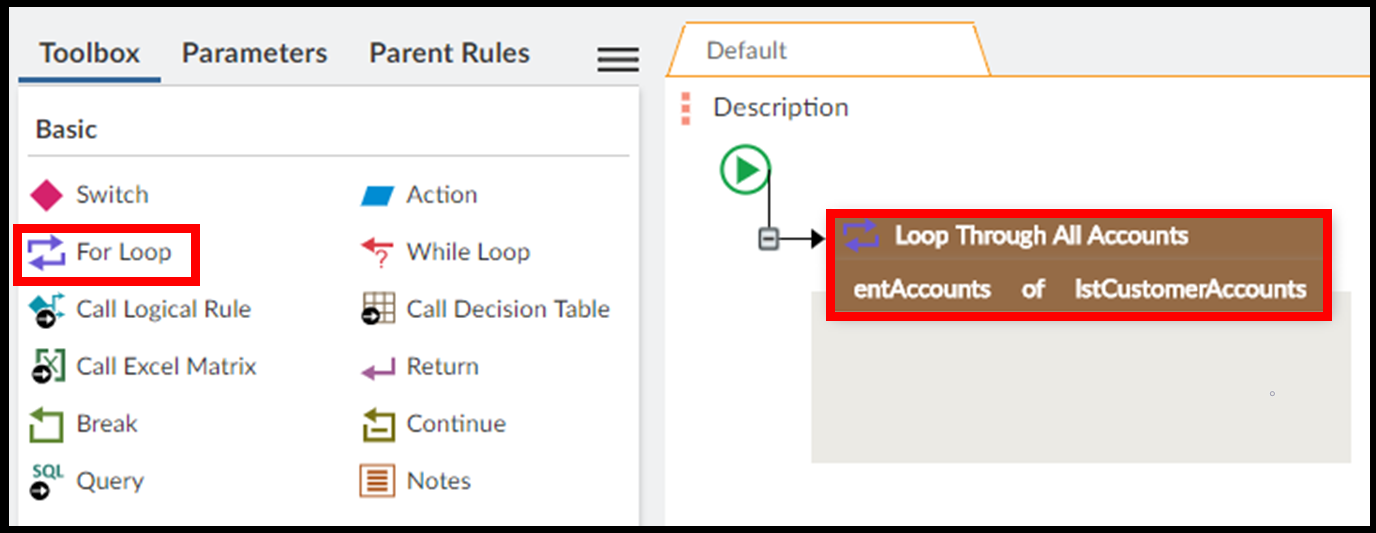Click the Call Decision Table grid icon
The image size is (1376, 533).
377,310
